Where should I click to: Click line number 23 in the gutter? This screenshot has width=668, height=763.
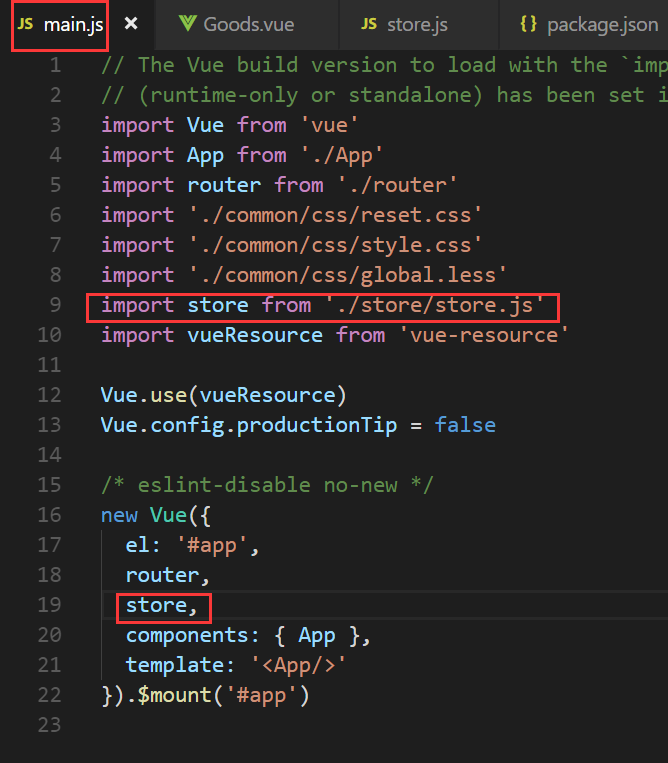(x=50, y=725)
